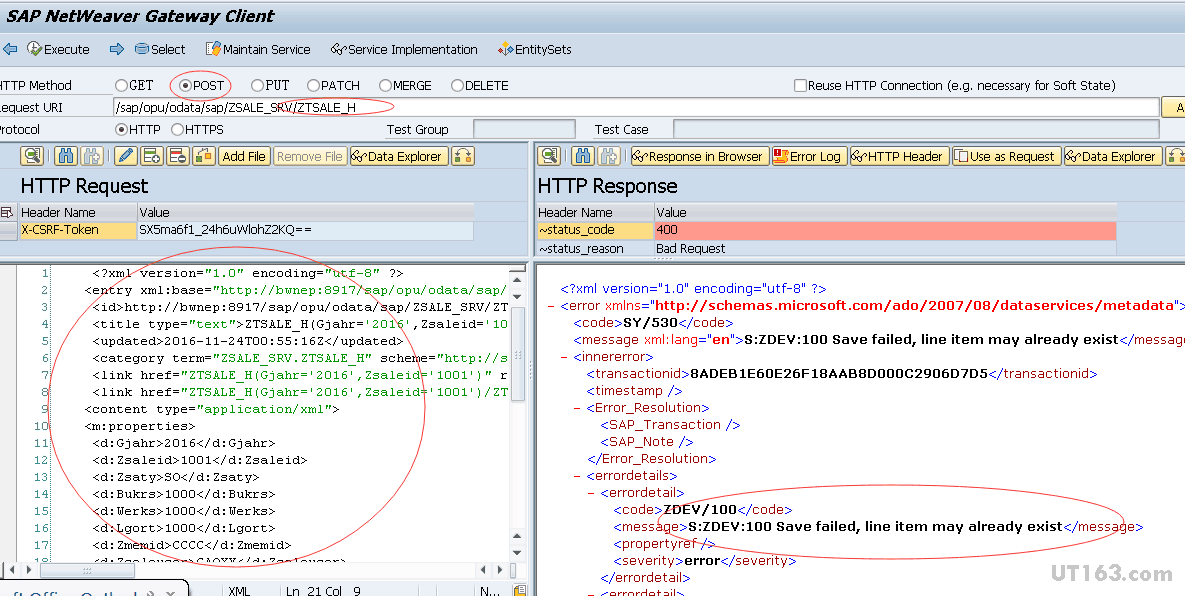This screenshot has height=596, width=1185.
Task: Click Add File button in request pane
Action: [x=244, y=156]
